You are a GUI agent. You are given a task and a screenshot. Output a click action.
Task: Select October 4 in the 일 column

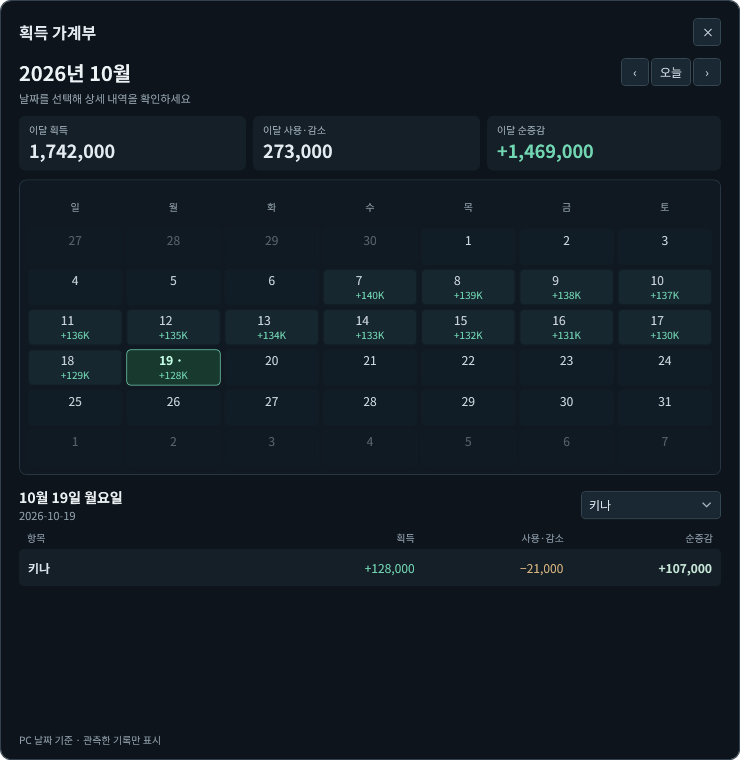tap(75, 287)
